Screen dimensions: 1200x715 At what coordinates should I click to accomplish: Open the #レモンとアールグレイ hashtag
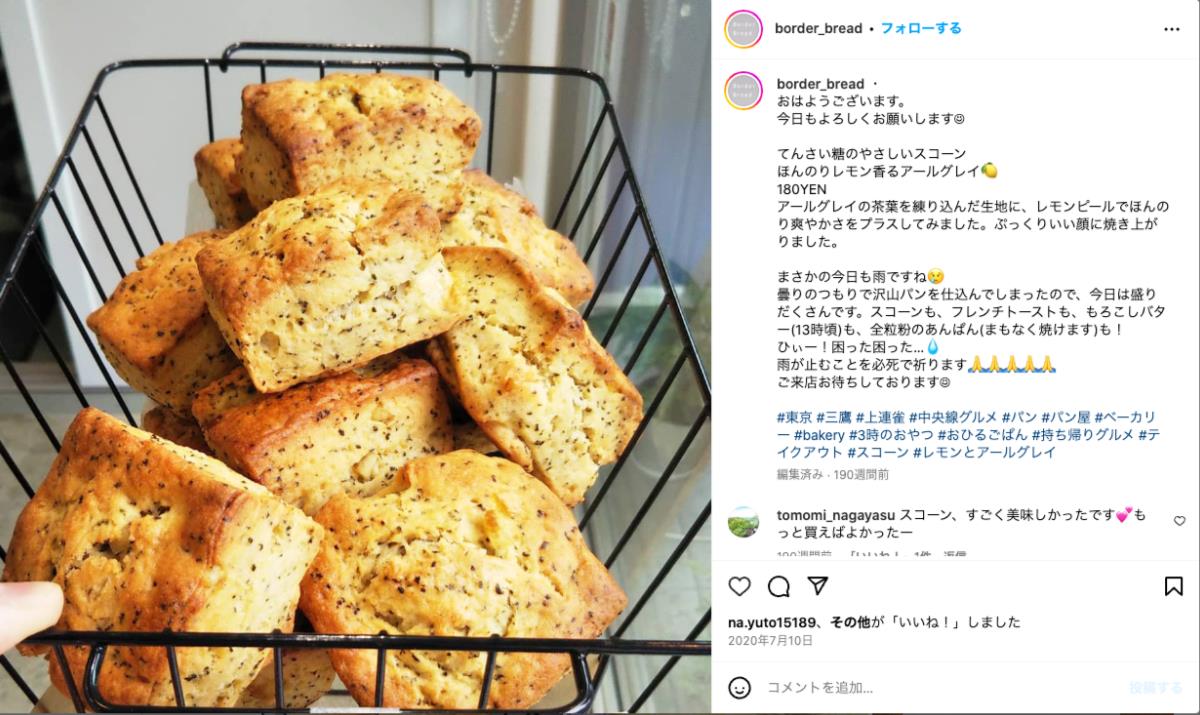point(984,452)
